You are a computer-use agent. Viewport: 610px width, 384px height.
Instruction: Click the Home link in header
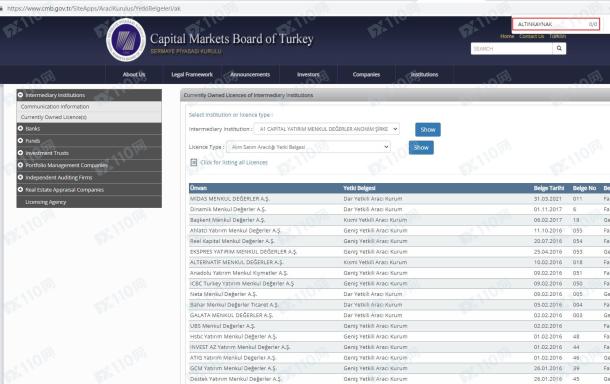[507, 36]
